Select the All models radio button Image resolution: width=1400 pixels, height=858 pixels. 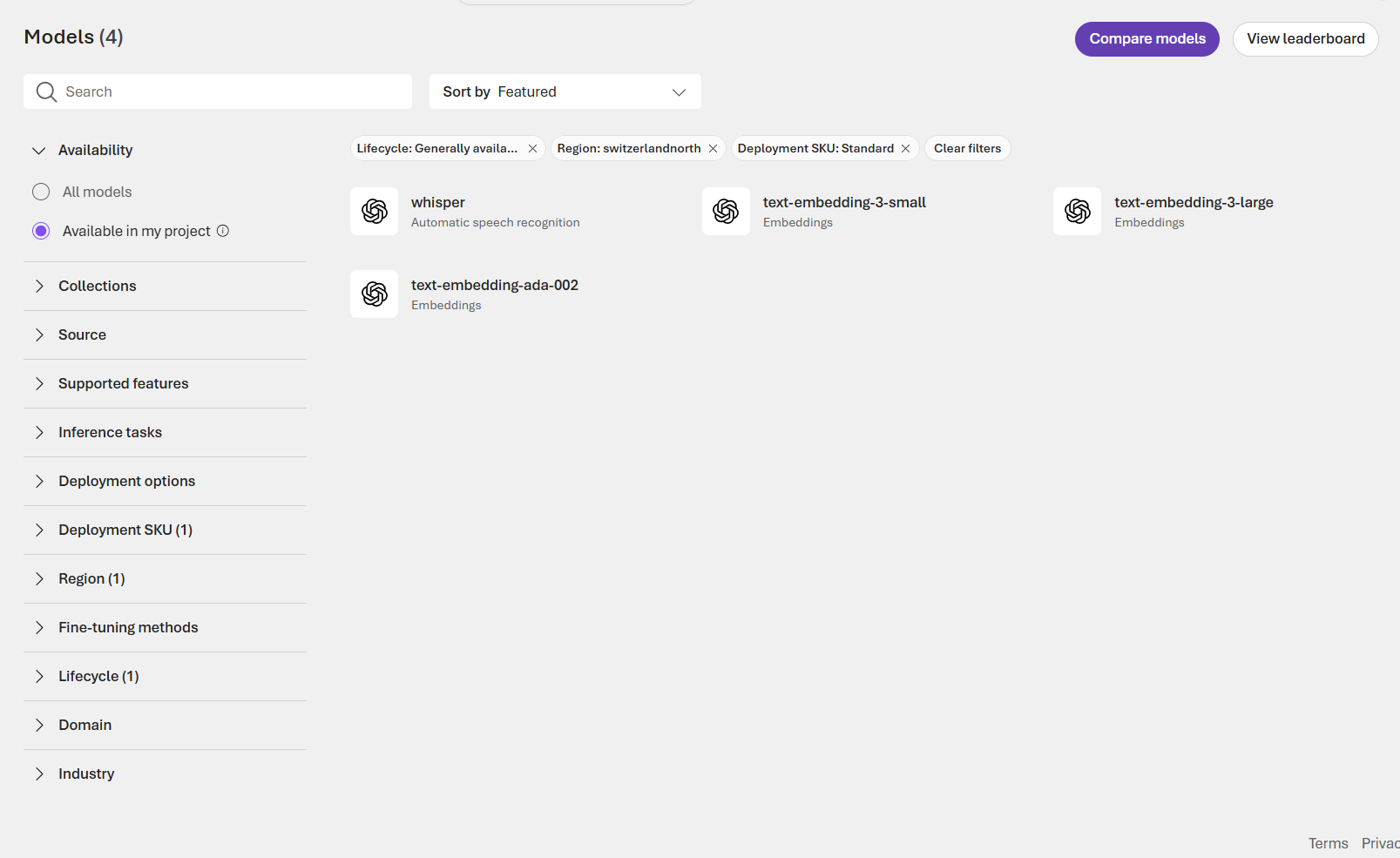click(x=41, y=192)
